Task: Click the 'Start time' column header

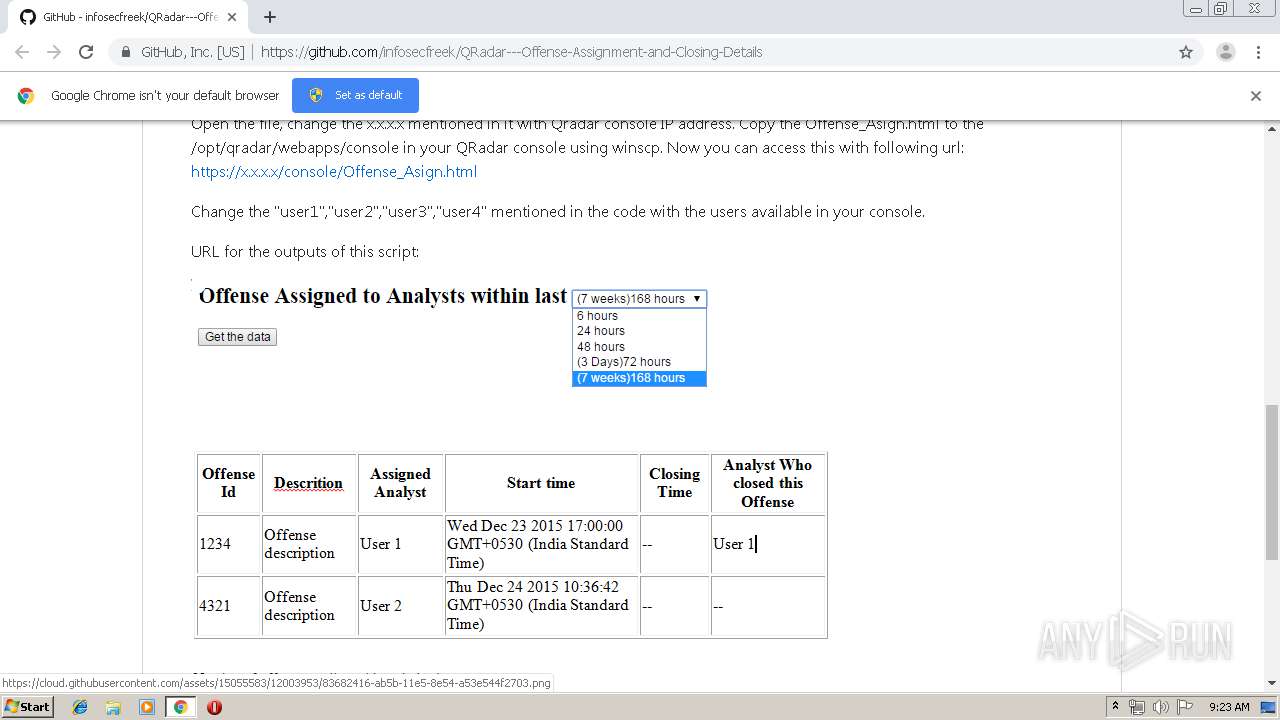Action: [x=541, y=483]
